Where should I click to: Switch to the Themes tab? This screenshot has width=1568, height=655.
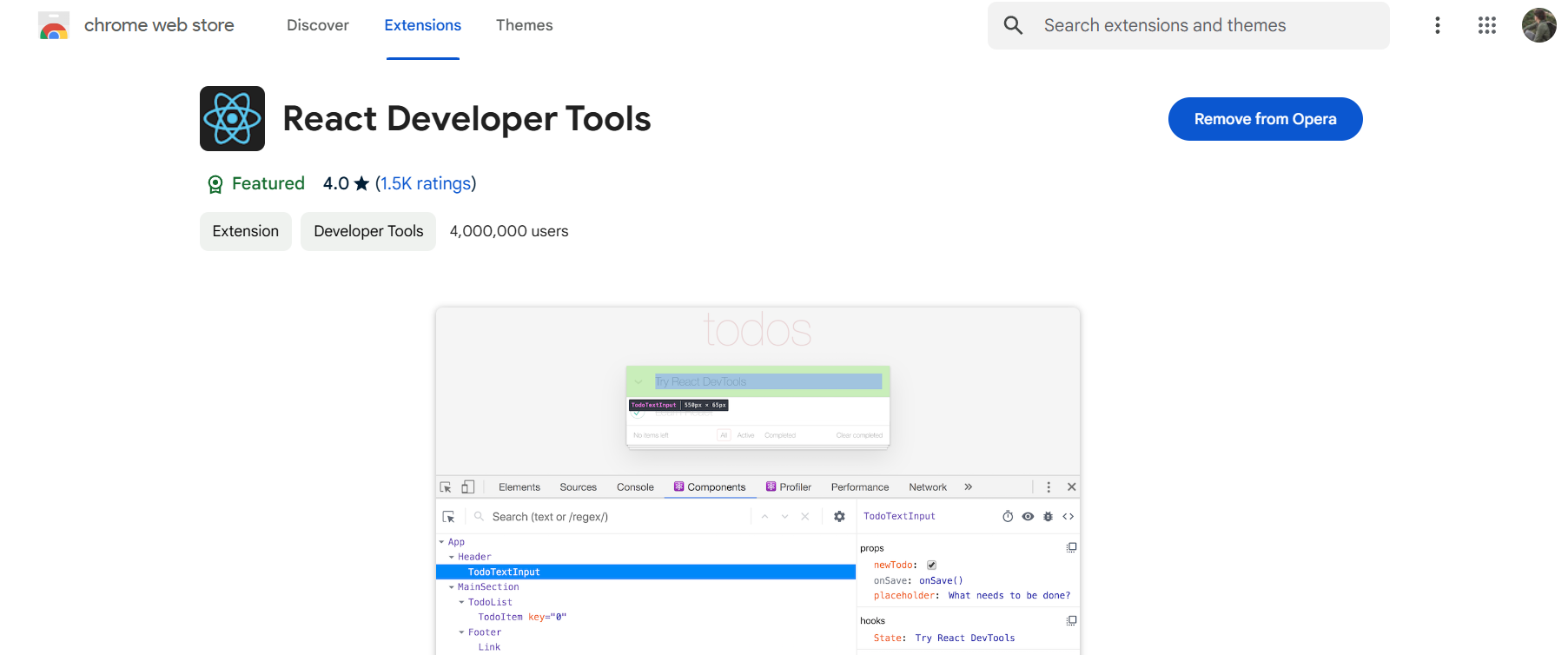[524, 25]
